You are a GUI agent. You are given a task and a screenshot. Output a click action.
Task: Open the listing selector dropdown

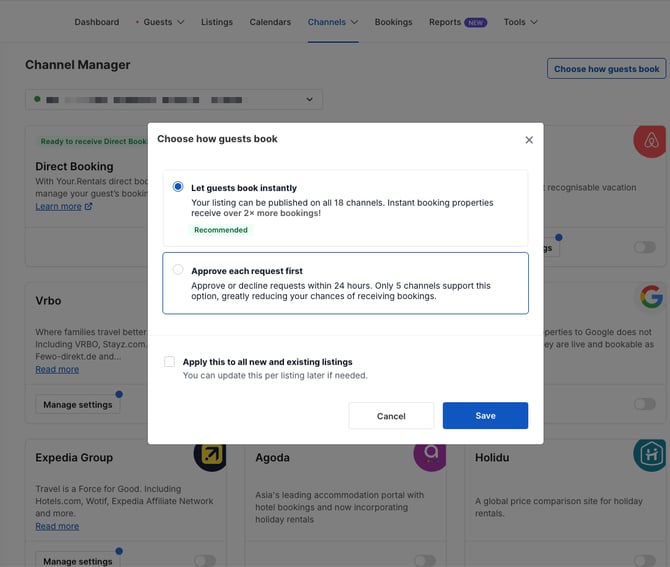tap(174, 100)
